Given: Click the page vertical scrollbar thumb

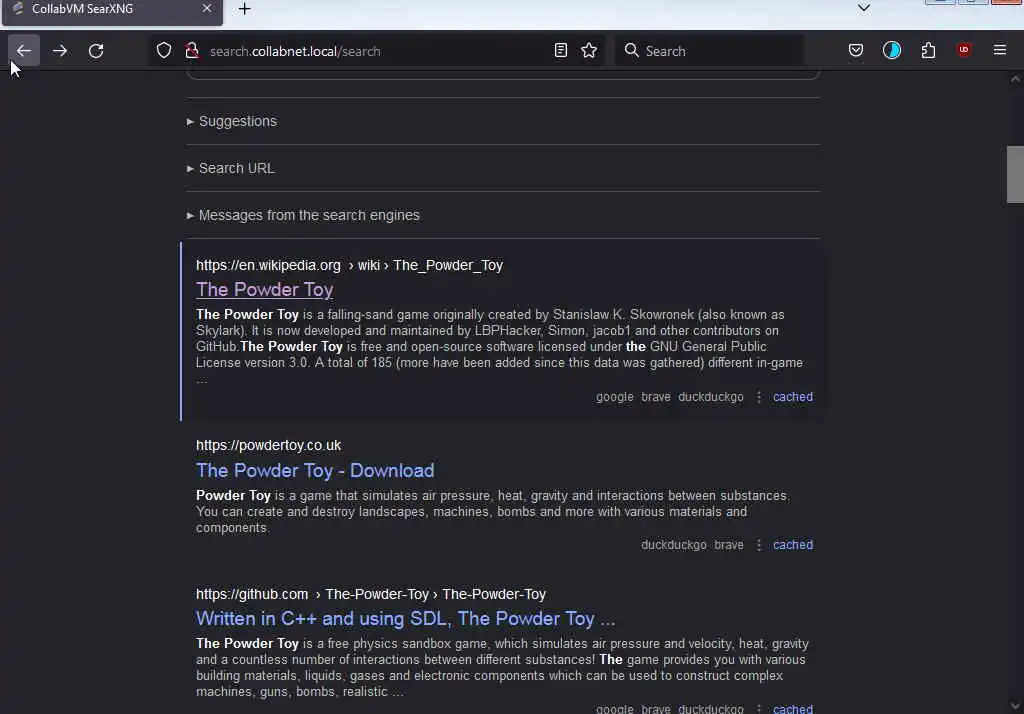Looking at the screenshot, I should pyautogui.click(x=1015, y=174).
